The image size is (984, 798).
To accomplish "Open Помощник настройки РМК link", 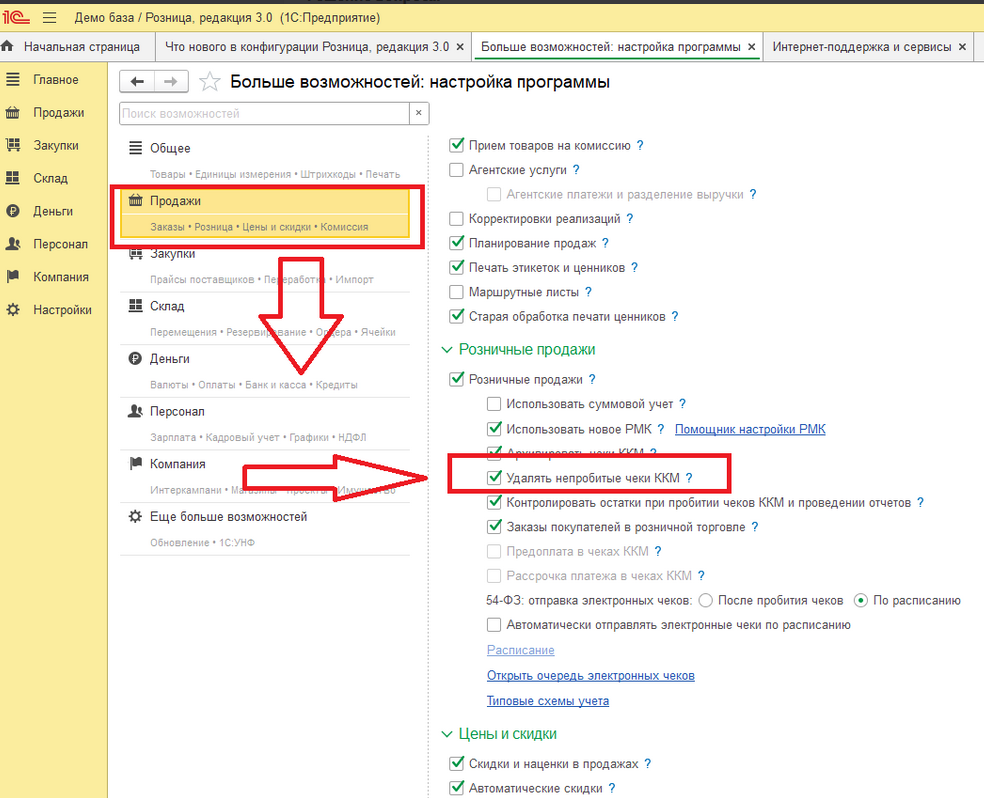I will (x=750, y=429).
